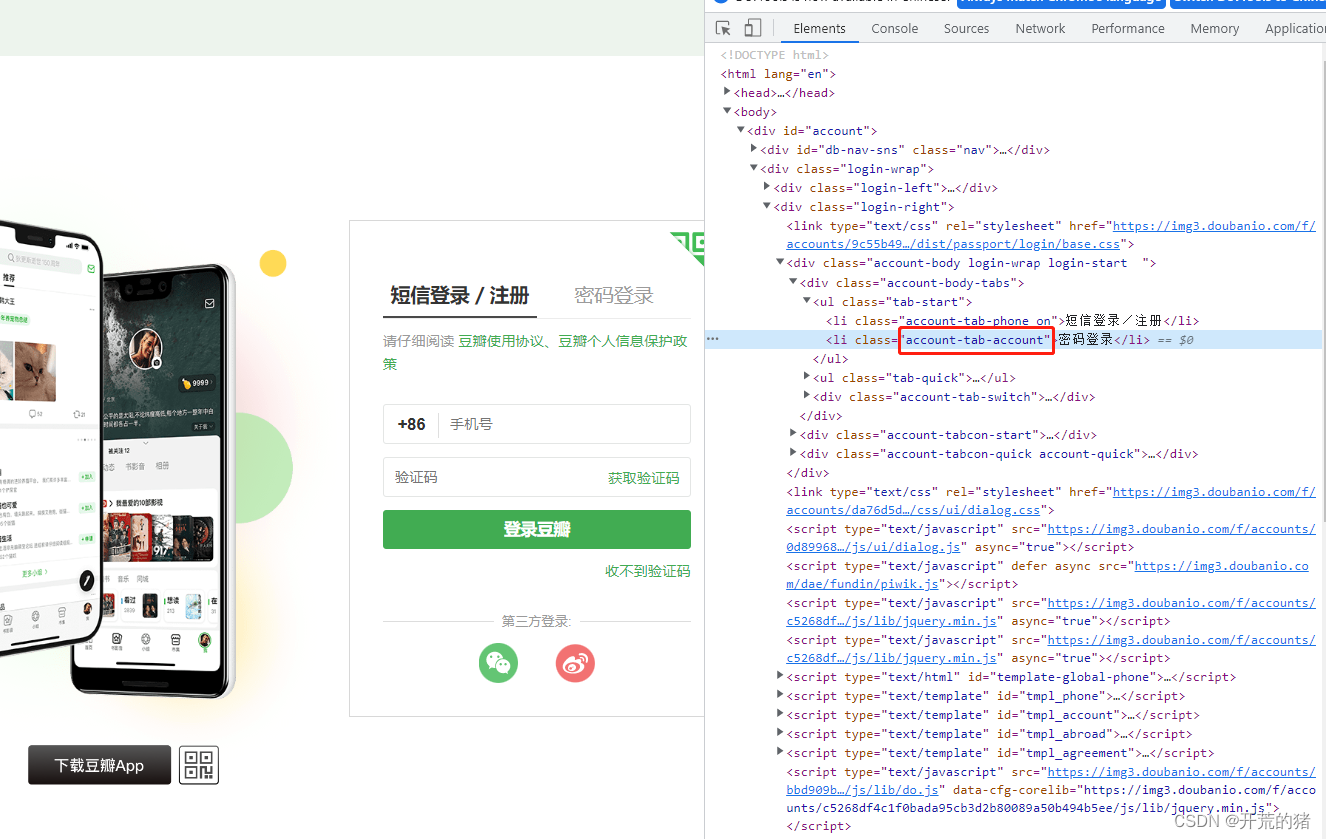1326x839 pixels.
Task: Expand the head element node
Action: (728, 93)
